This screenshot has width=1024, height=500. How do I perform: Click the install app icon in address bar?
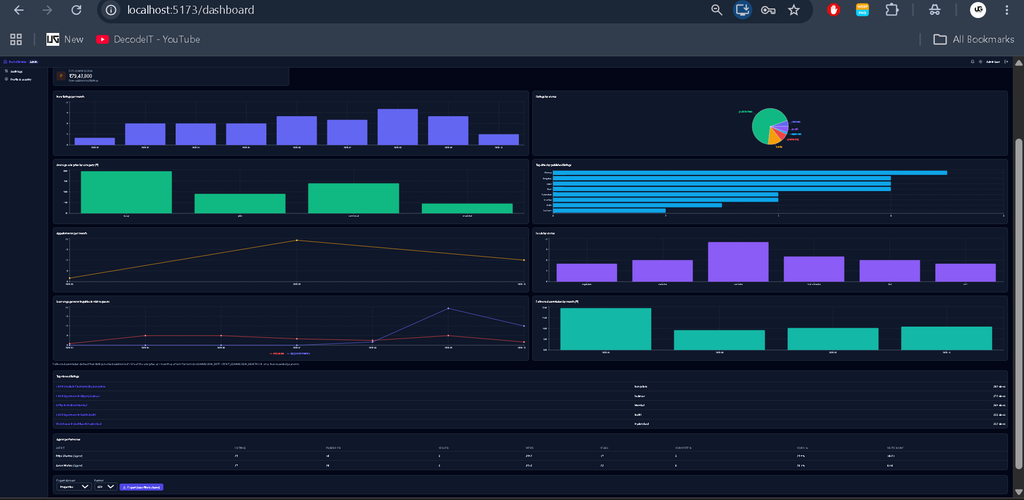point(742,10)
